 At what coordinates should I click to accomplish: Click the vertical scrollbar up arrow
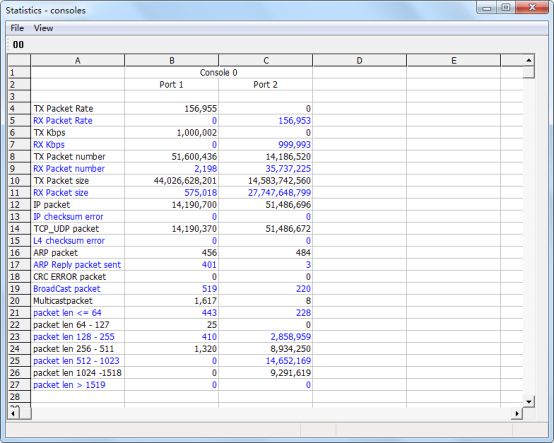pos(529,60)
